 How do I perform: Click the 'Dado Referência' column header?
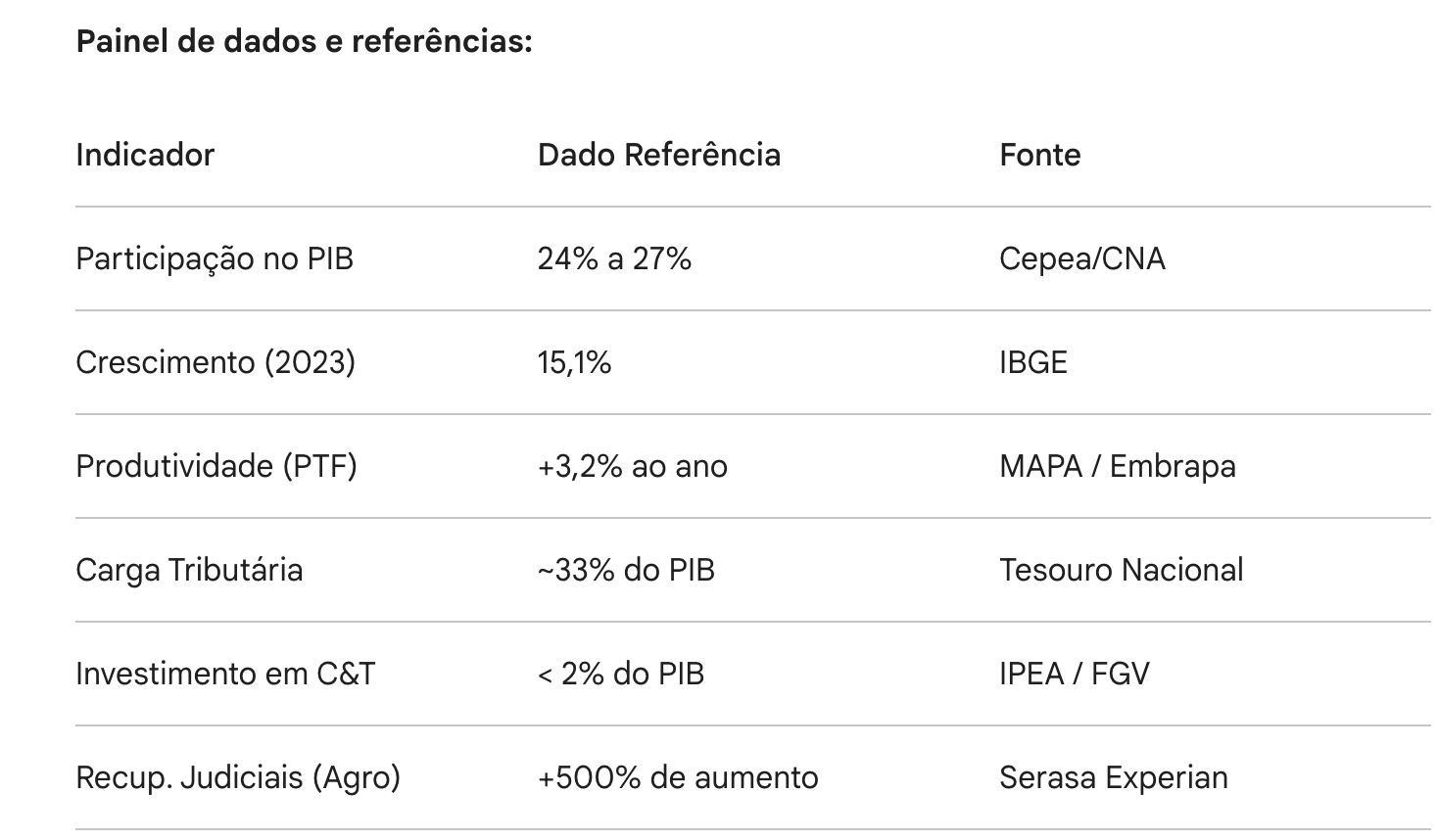point(658,155)
